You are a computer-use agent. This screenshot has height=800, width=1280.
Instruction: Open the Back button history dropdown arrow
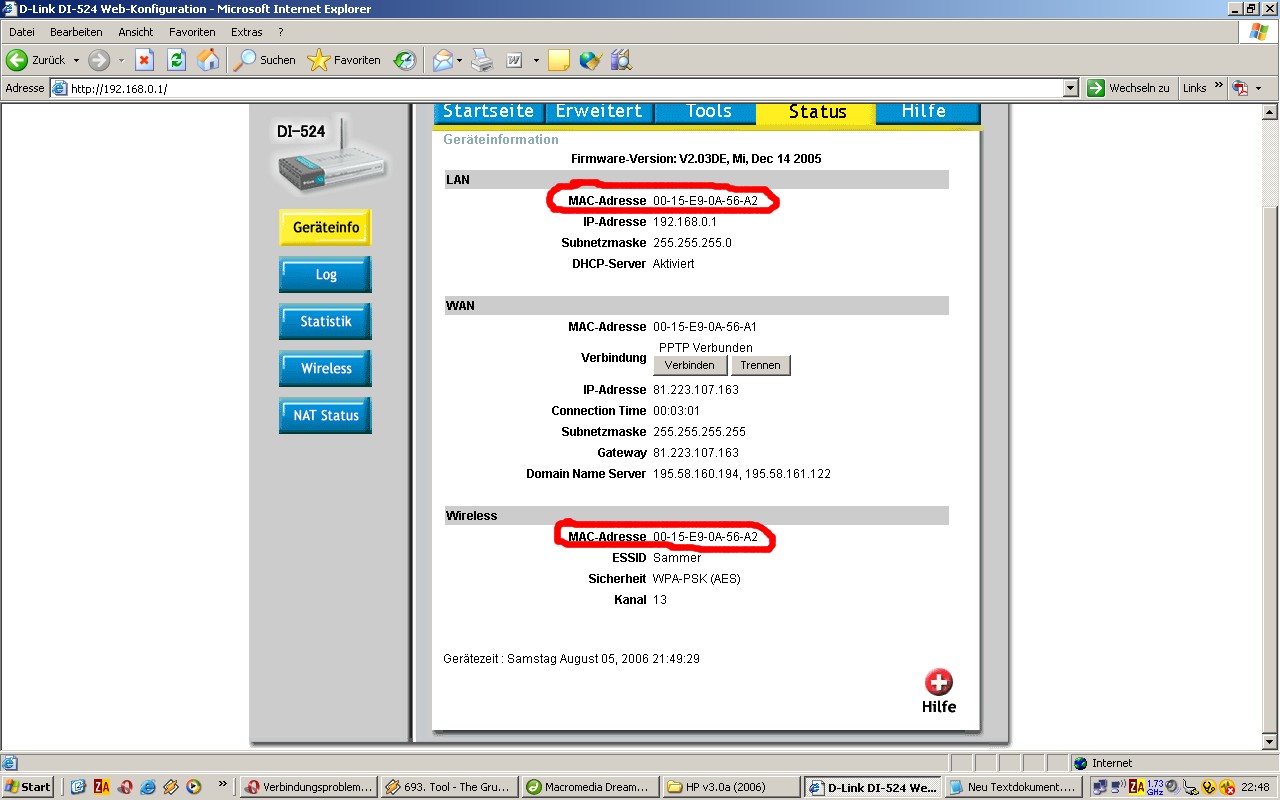pos(76,61)
